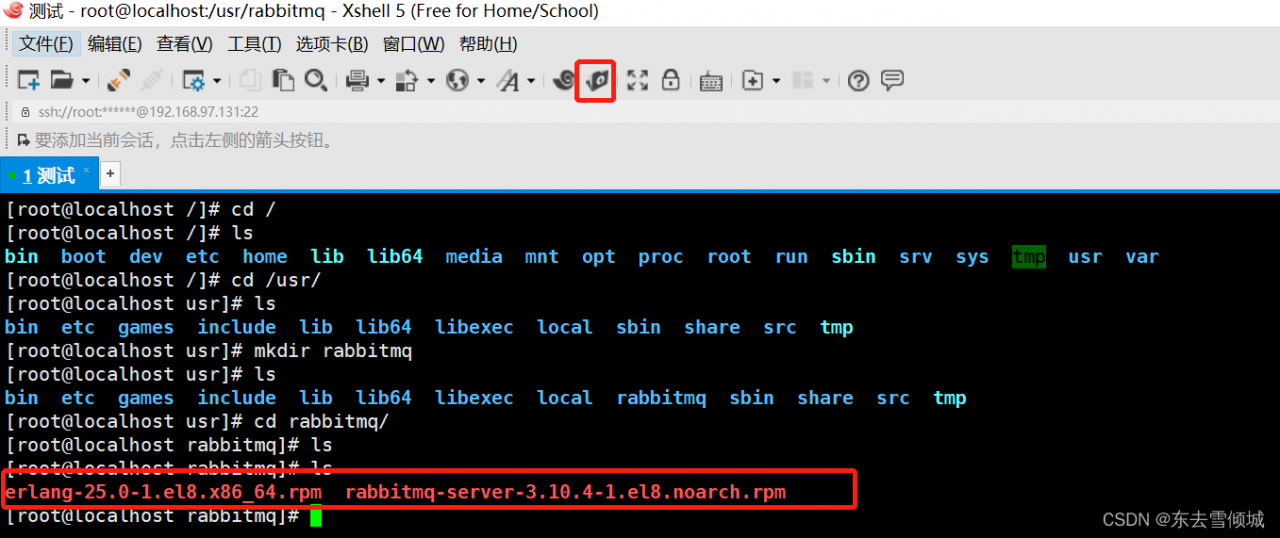Expand the Open folder dropdown arrow

[86, 82]
